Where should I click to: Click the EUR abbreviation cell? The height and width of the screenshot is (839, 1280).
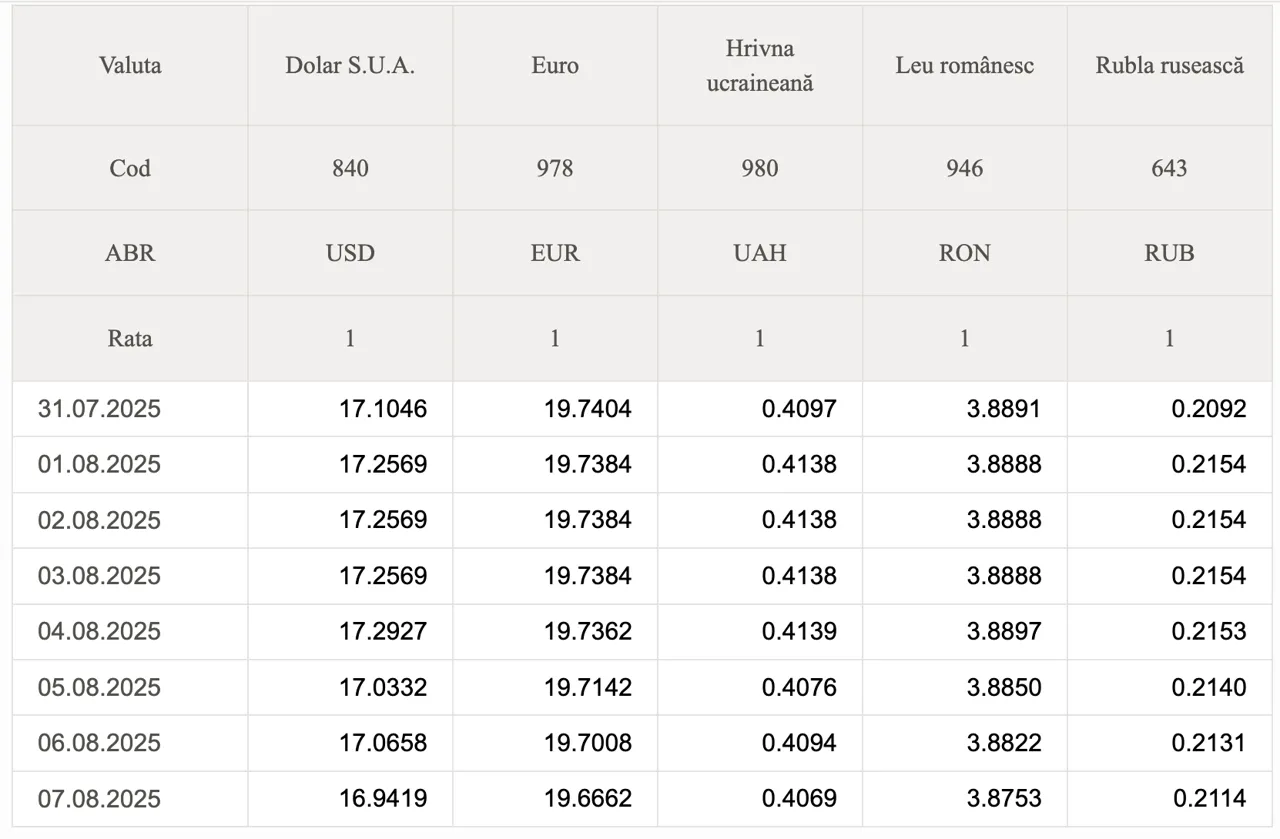click(x=555, y=253)
